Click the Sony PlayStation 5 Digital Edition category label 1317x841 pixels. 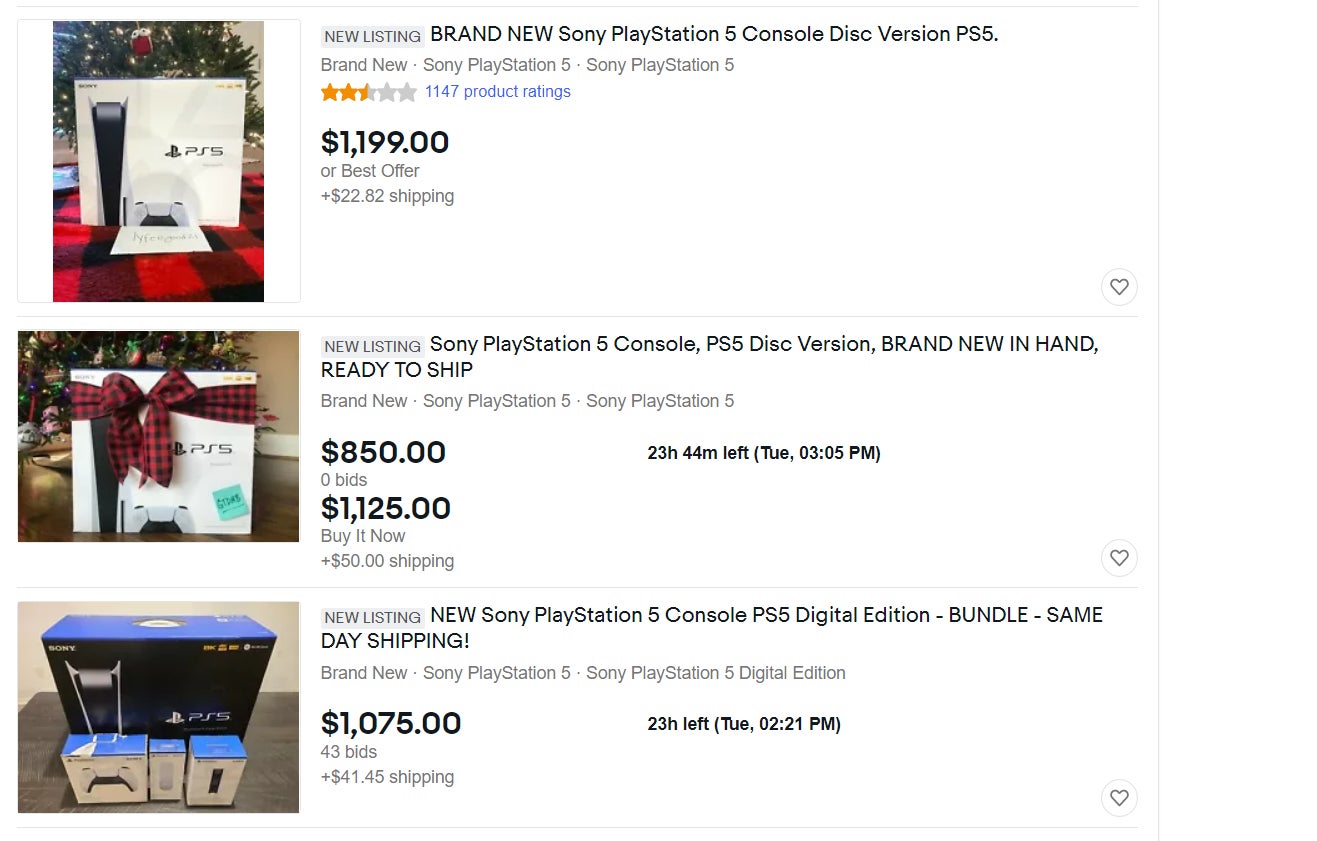tap(716, 673)
